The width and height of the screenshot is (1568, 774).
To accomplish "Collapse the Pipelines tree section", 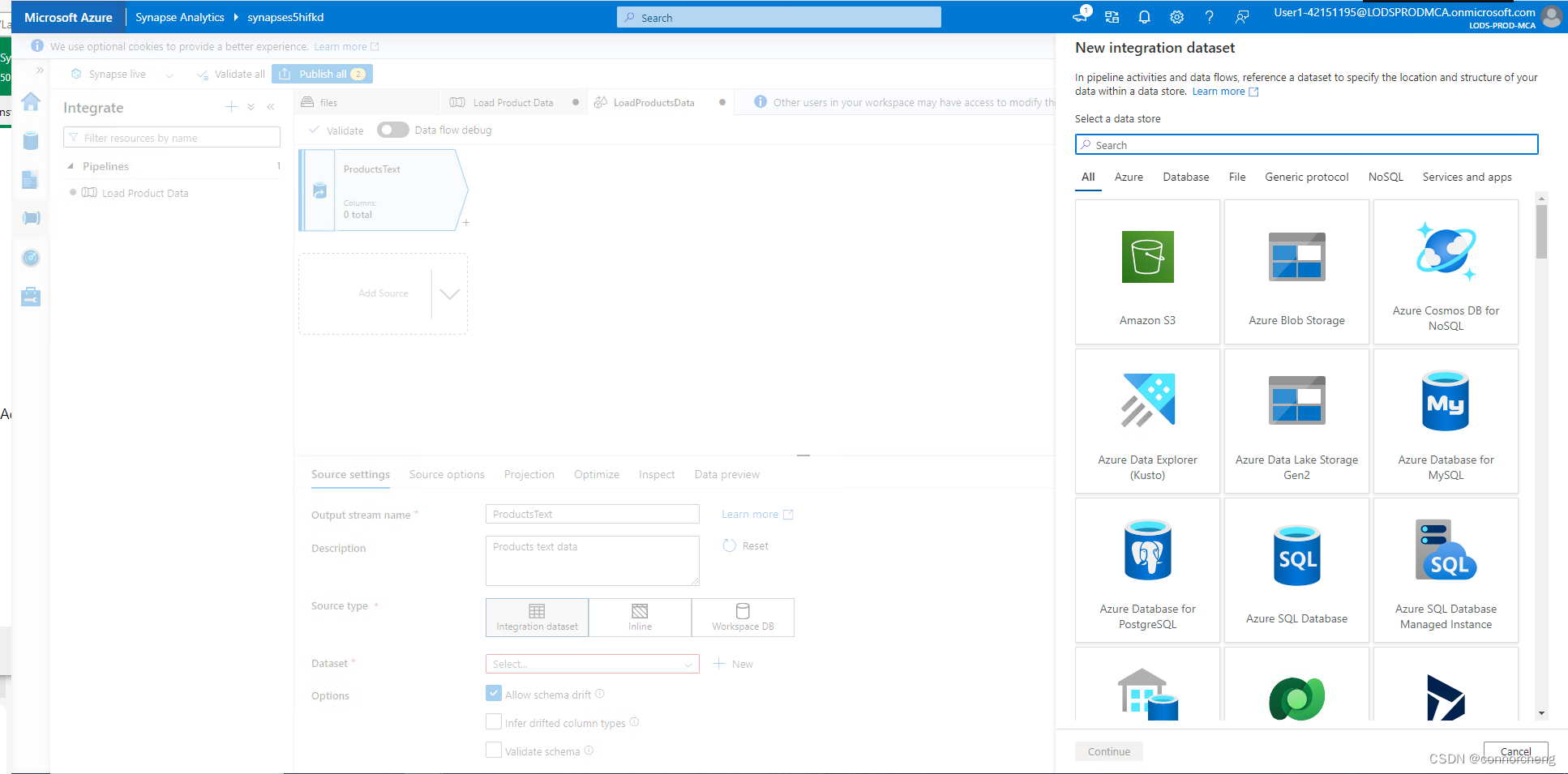I will [71, 166].
